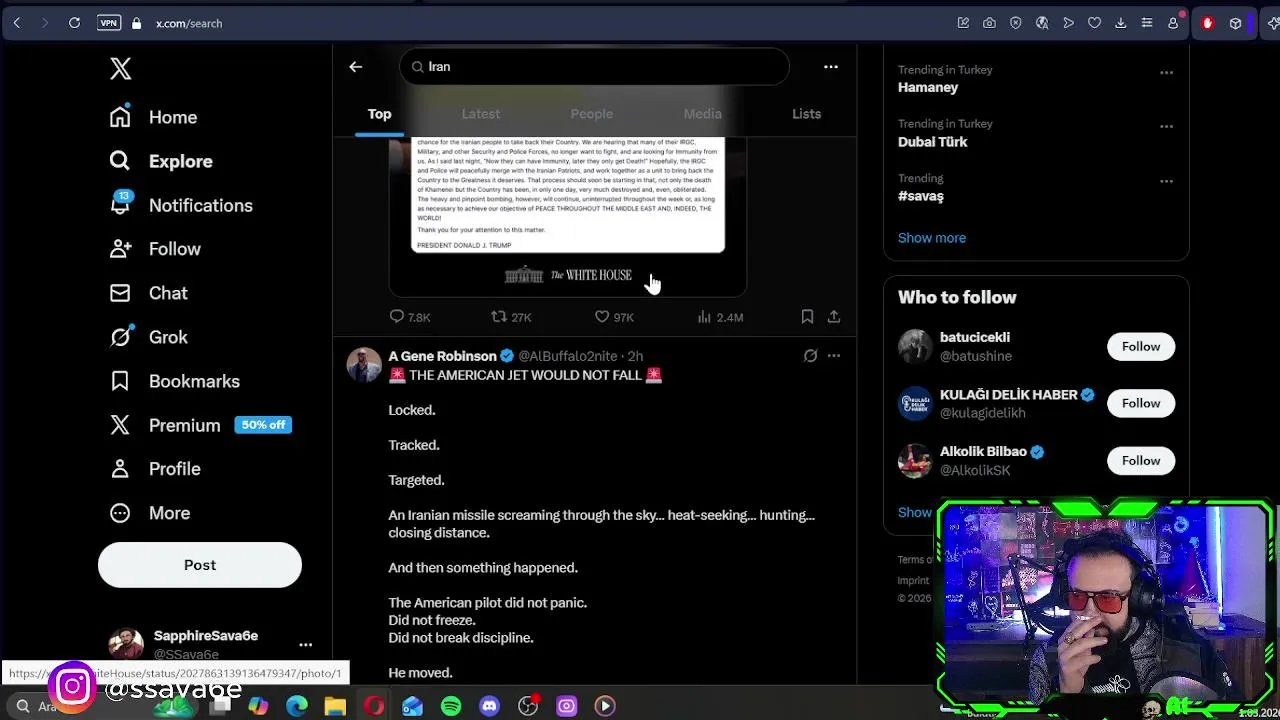The width and height of the screenshot is (1280, 720).
Task: Open Premium 50% off offer
Action: 200,425
